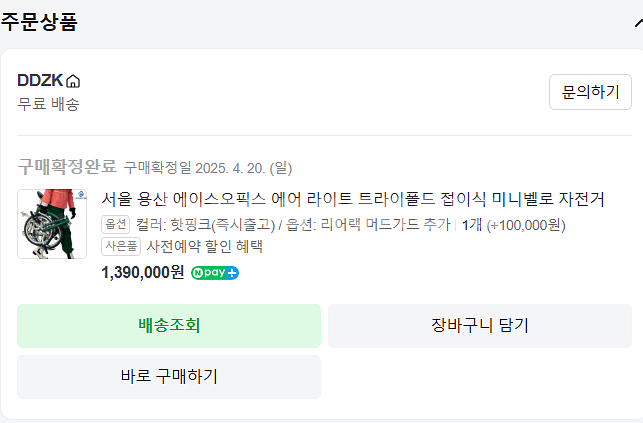Open the folding bicycle product thumbnail

point(52,224)
